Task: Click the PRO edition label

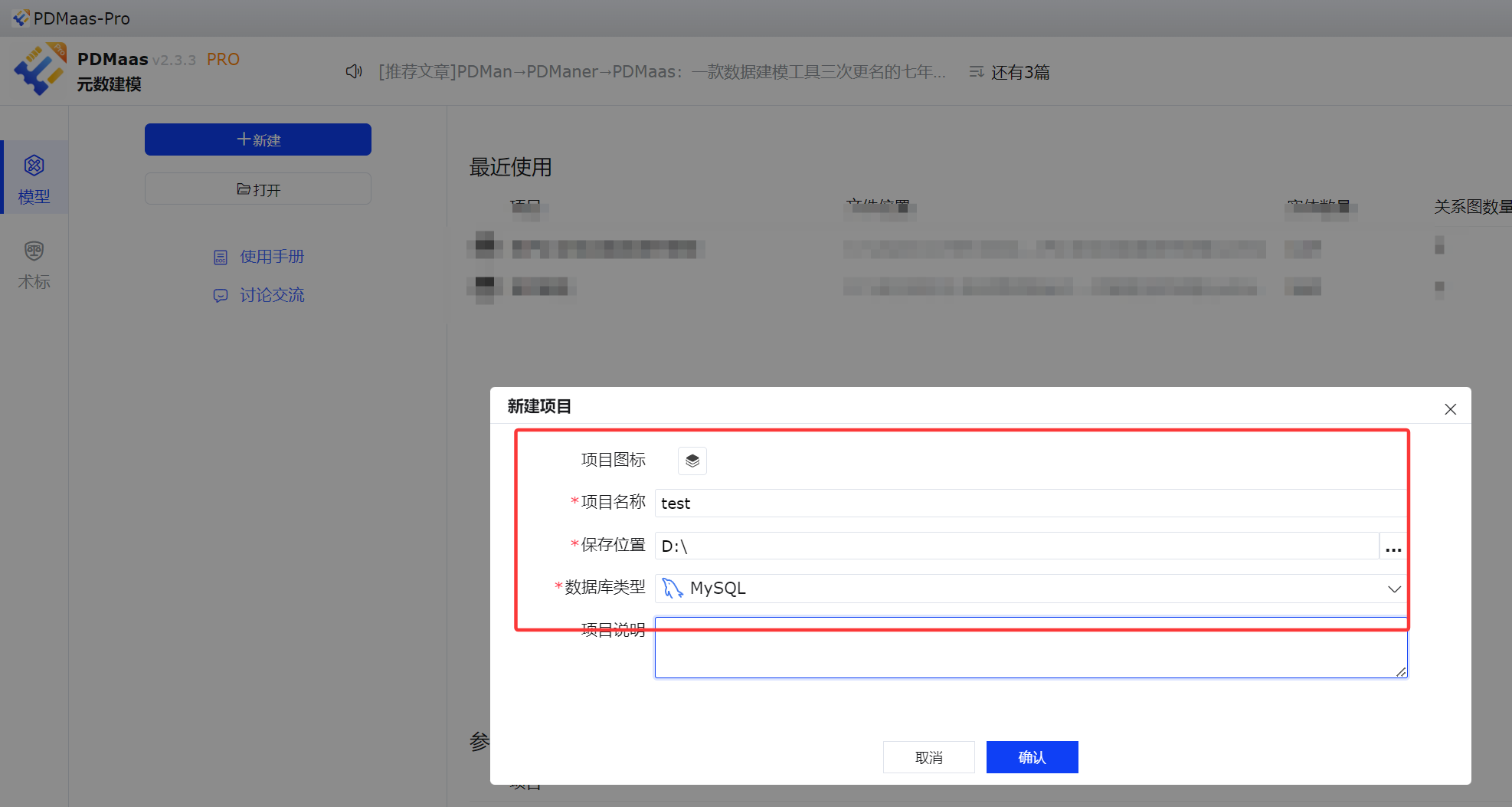Action: pyautogui.click(x=223, y=59)
